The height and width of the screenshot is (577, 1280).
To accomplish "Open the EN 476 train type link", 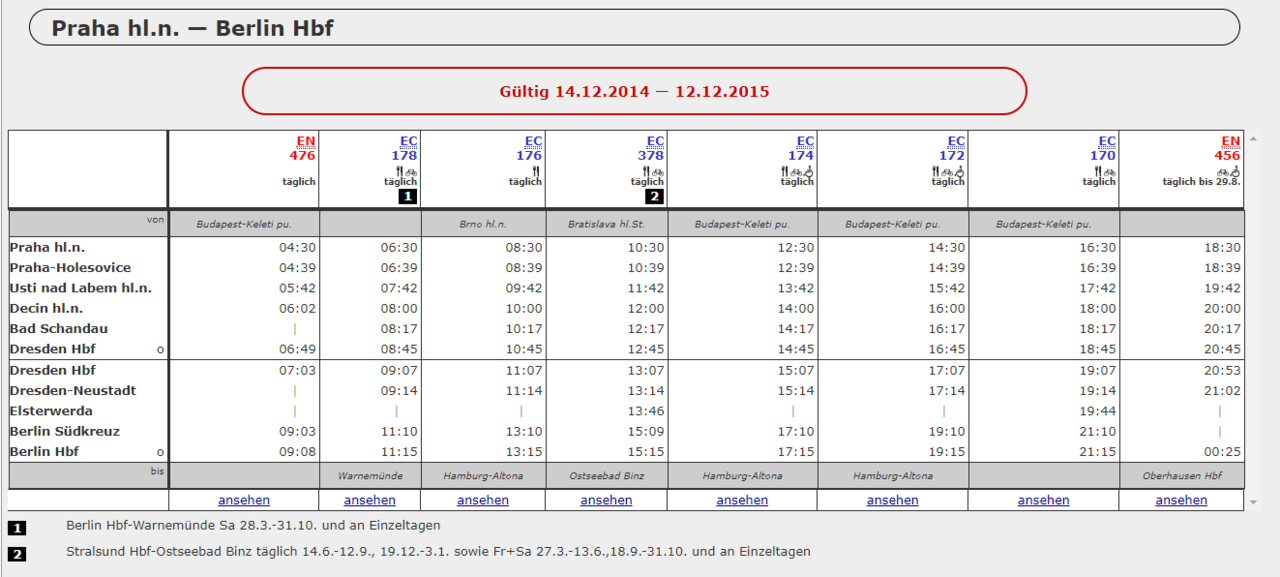I will point(305,142).
